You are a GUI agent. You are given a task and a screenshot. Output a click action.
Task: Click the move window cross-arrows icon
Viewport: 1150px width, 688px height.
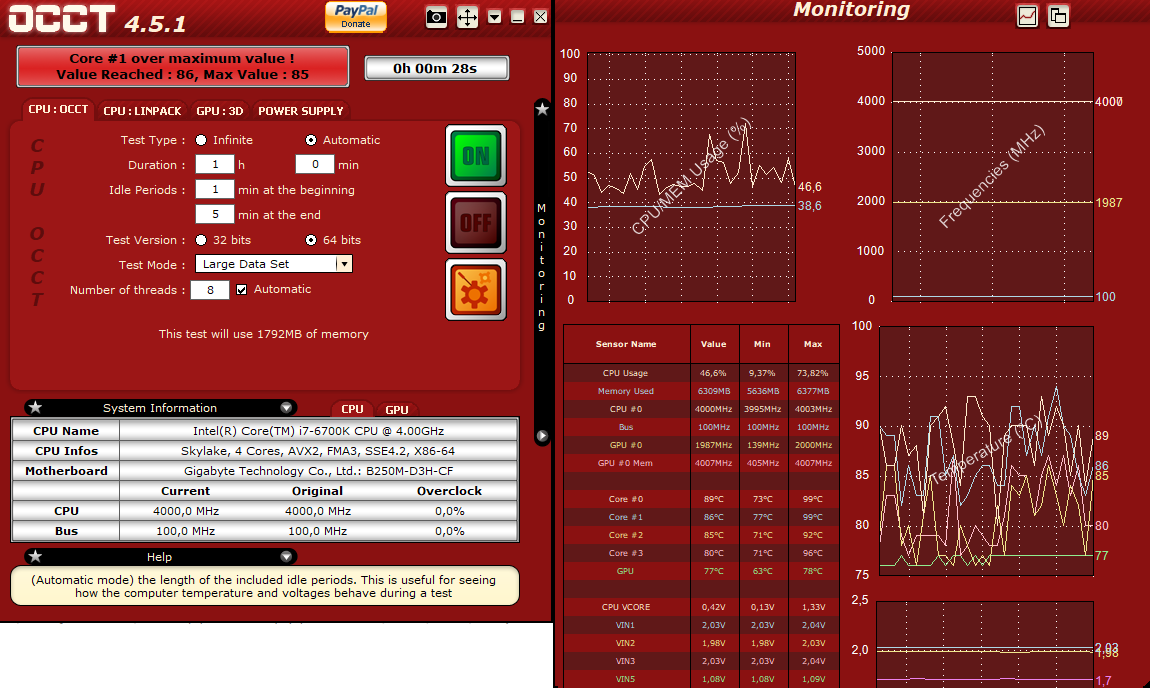click(x=467, y=17)
